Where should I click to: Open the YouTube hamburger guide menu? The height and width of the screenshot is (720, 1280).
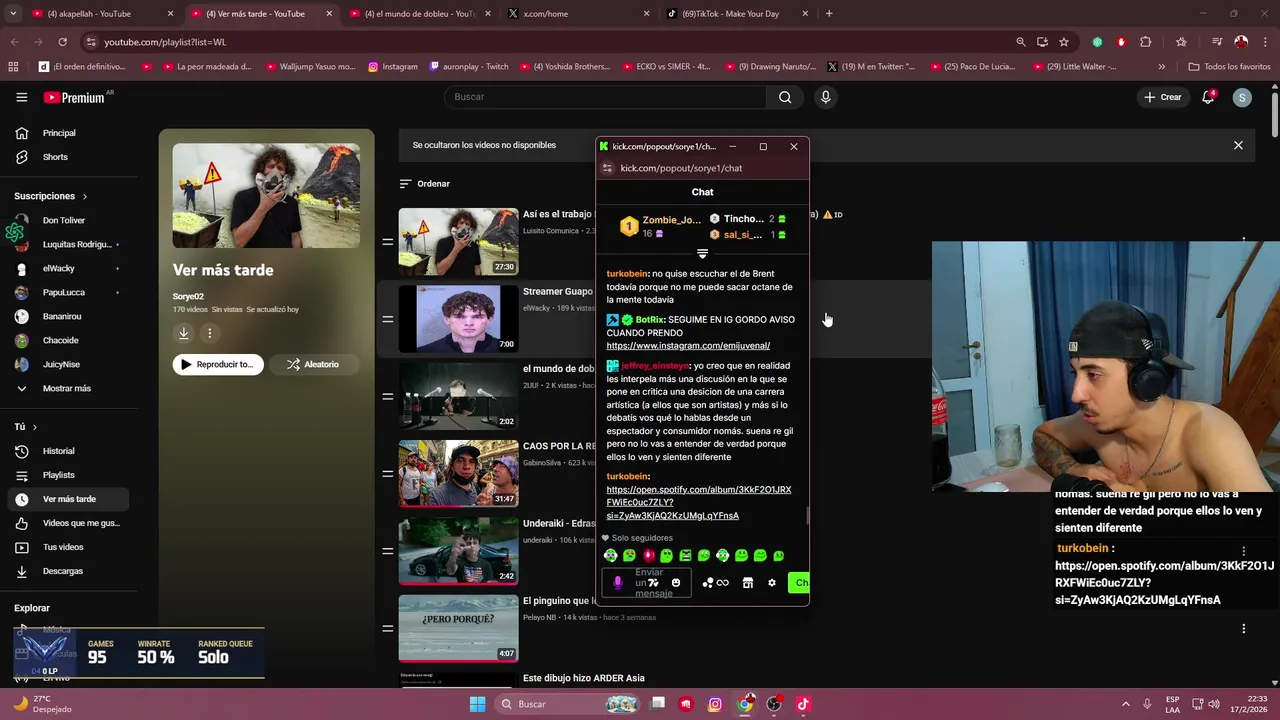[21, 97]
